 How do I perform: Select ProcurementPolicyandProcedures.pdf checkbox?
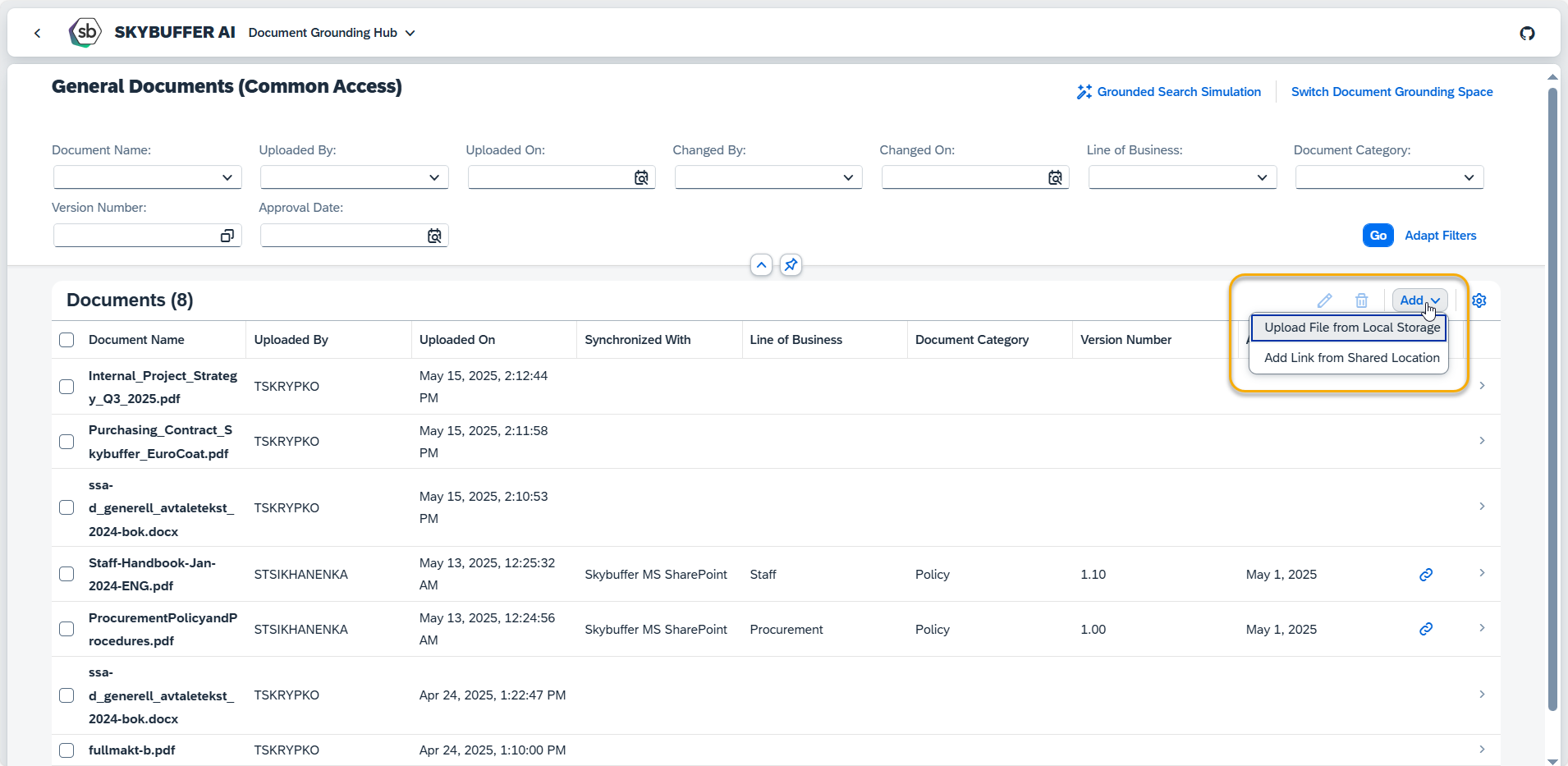(66, 629)
